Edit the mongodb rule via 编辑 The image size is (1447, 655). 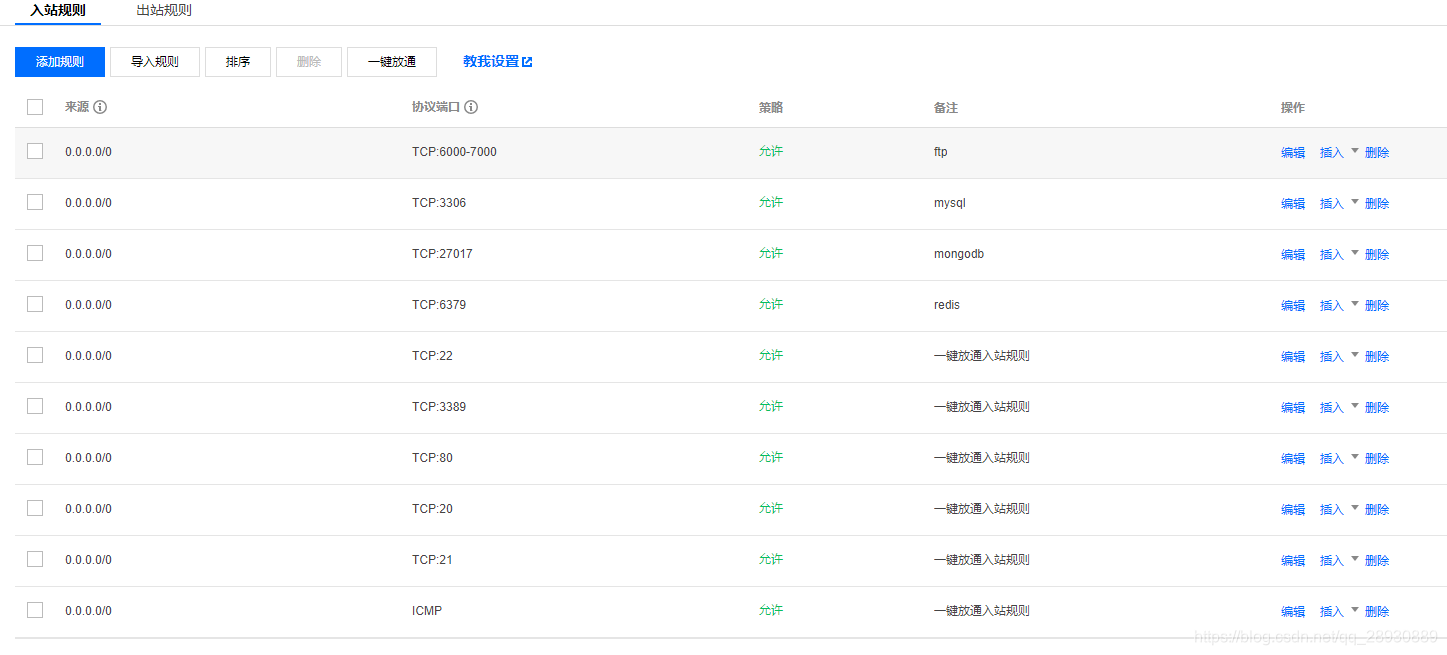click(x=1293, y=255)
